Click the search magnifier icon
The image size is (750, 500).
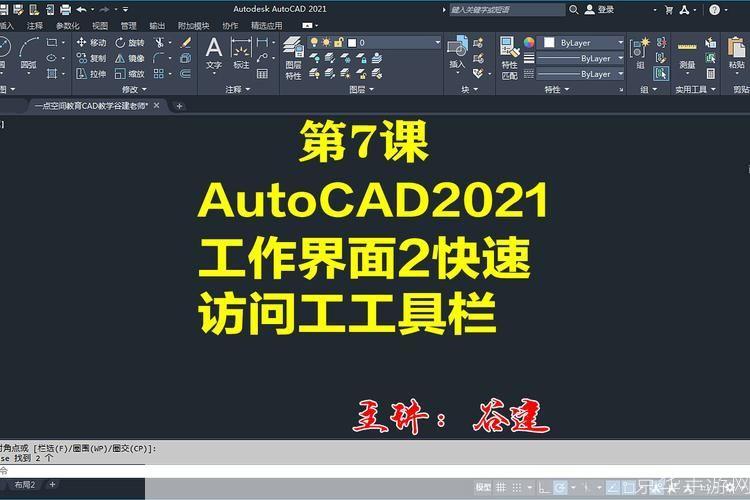point(574,9)
